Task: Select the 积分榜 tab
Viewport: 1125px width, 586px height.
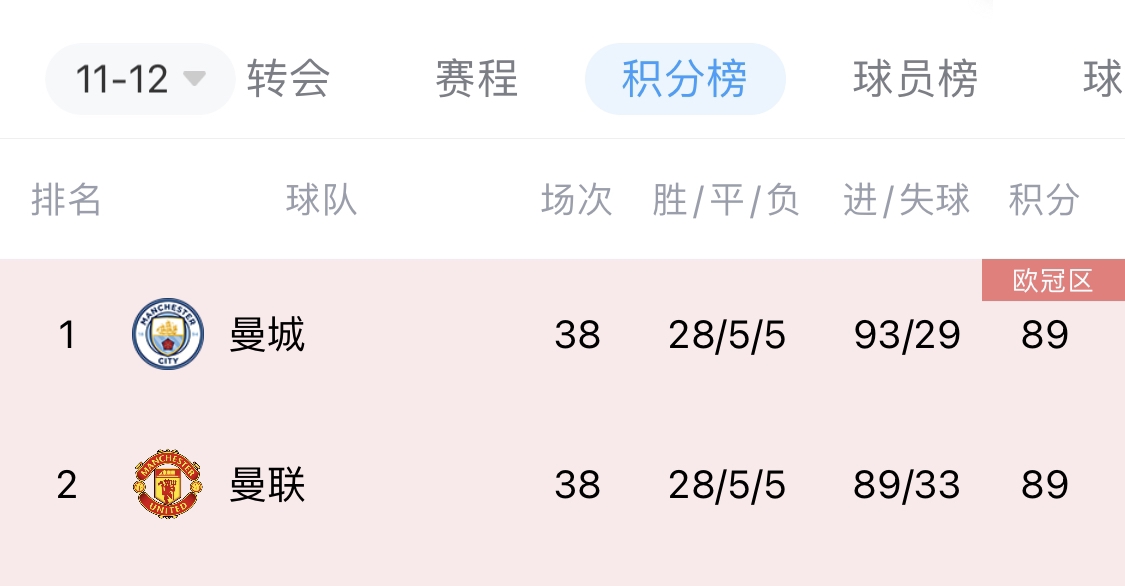Action: [x=685, y=79]
